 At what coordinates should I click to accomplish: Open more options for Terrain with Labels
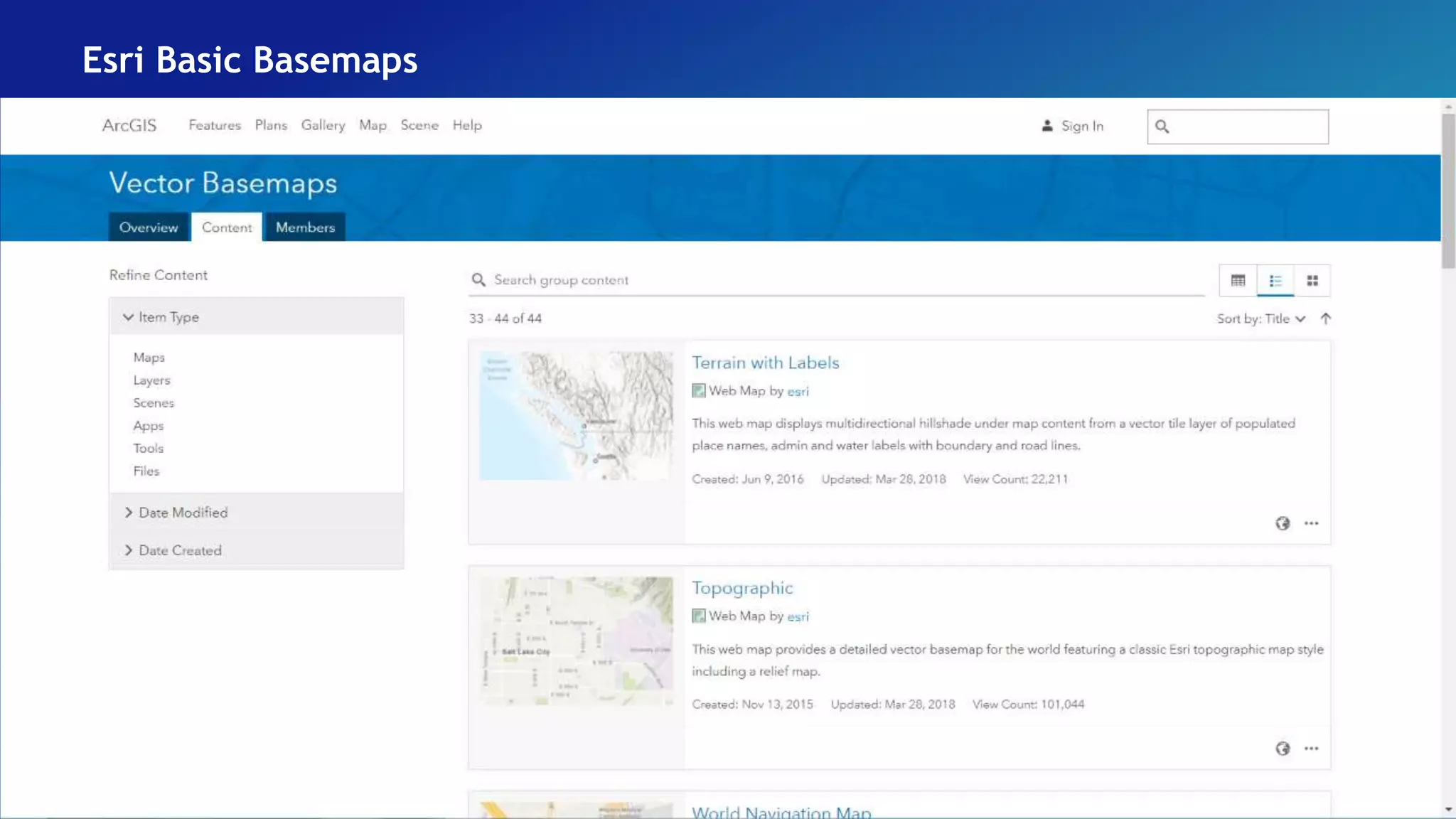(x=1312, y=523)
